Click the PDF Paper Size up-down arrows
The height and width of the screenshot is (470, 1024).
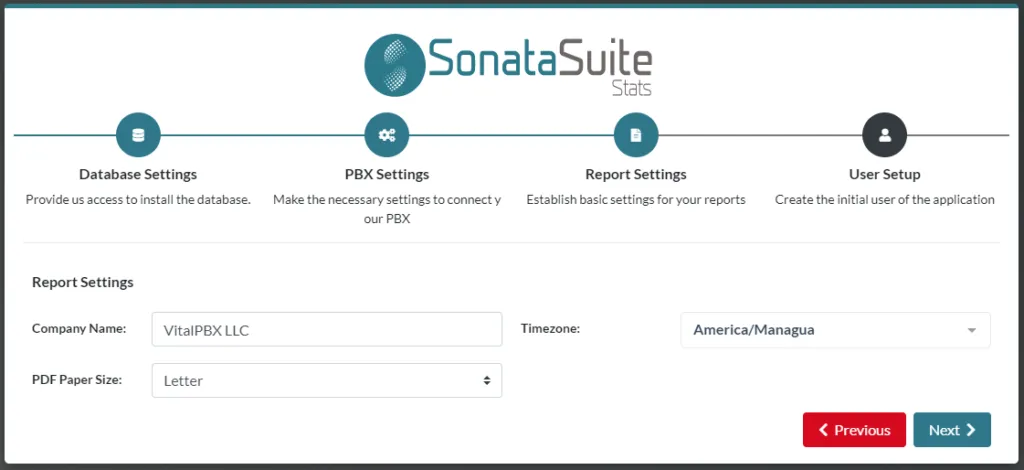tap(487, 381)
